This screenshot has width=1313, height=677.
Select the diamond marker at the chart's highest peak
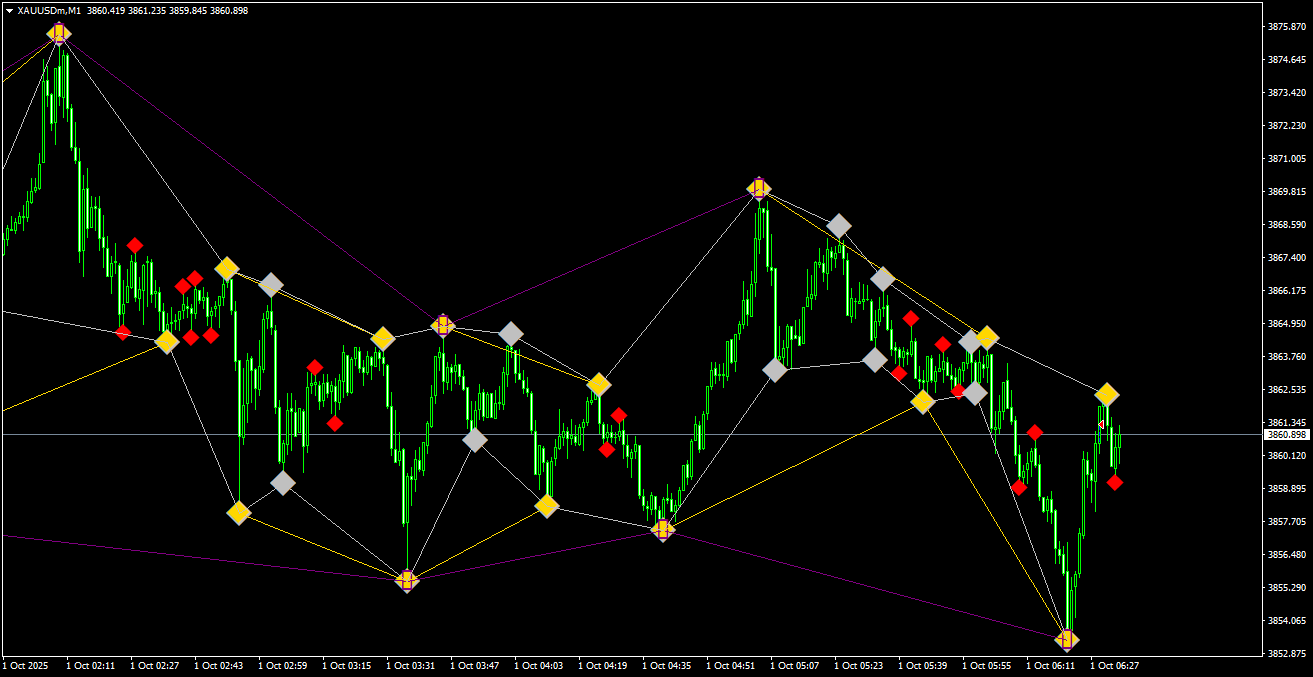pyautogui.click(x=59, y=34)
